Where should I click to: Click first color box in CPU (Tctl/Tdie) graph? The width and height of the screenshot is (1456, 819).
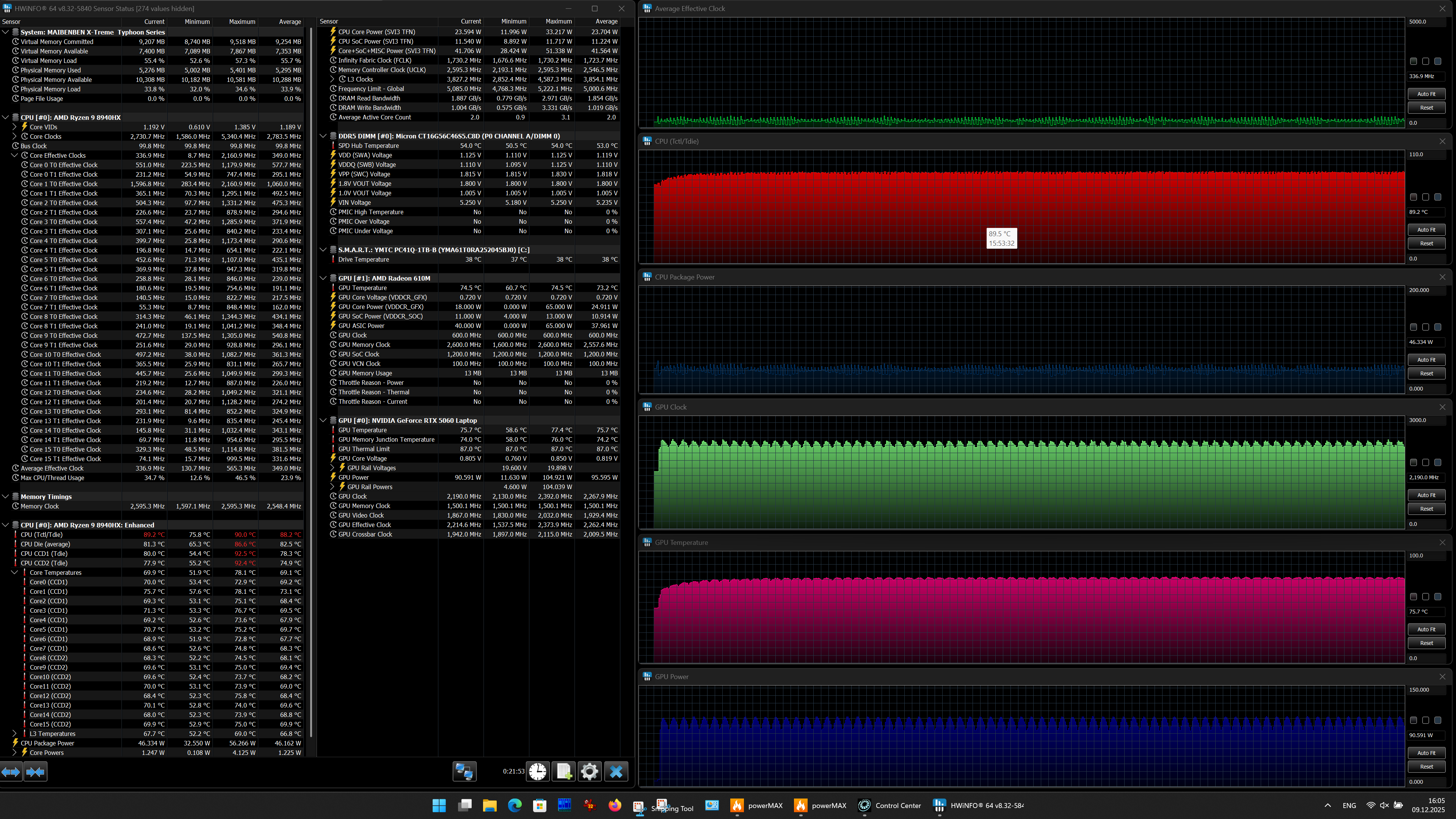click(x=1413, y=197)
